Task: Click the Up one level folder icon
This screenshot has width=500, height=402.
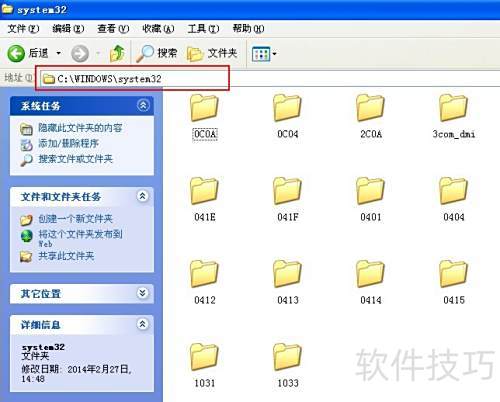Action: coord(117,53)
